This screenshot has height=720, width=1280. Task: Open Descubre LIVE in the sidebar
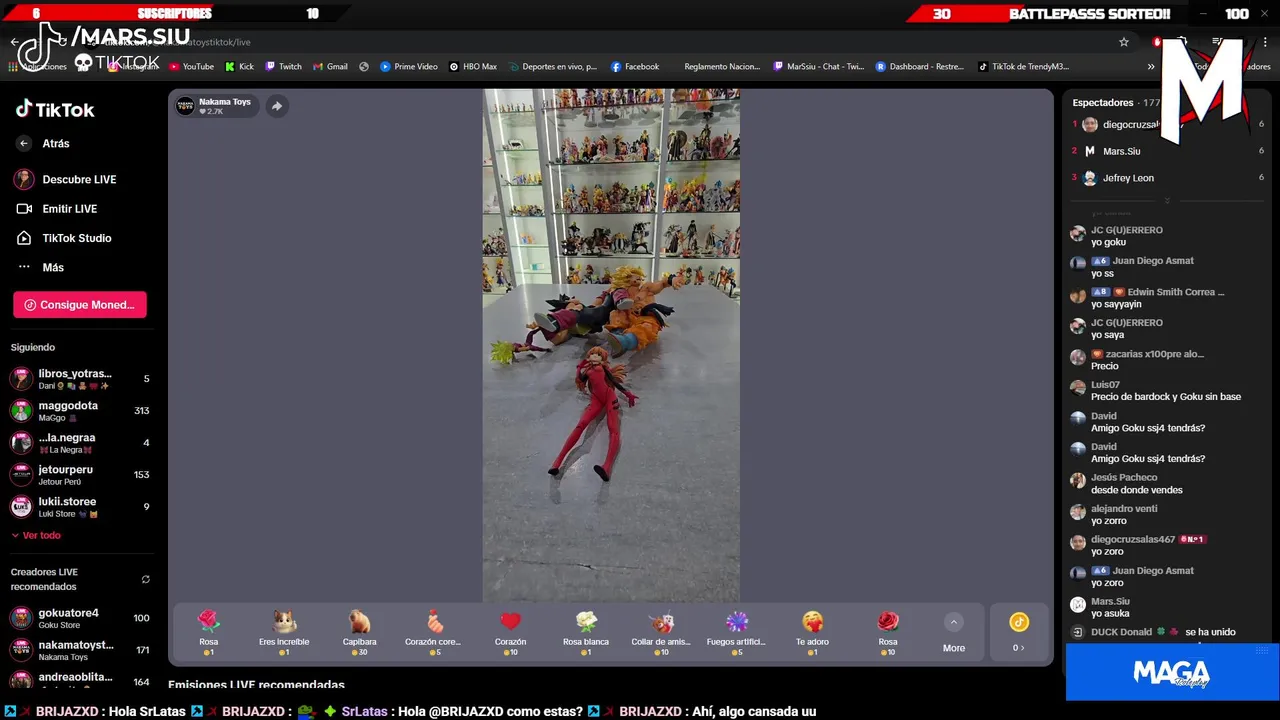(66, 179)
